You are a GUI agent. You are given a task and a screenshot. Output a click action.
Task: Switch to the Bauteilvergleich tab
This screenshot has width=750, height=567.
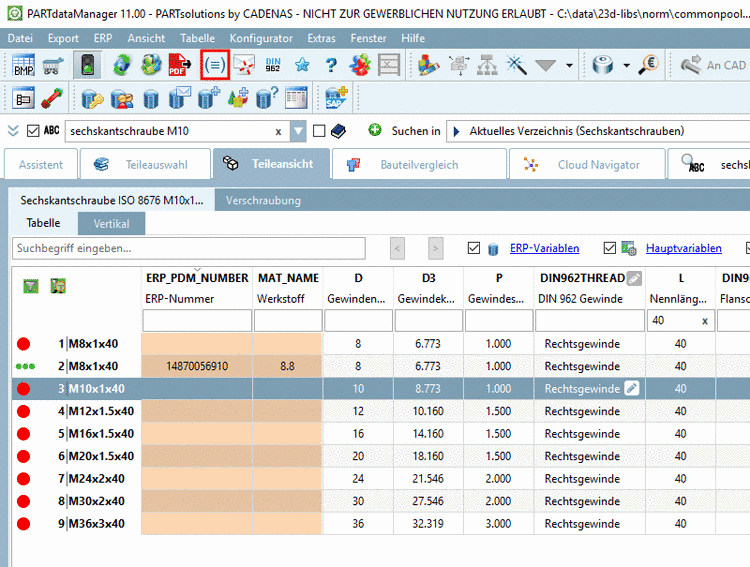pos(418,165)
